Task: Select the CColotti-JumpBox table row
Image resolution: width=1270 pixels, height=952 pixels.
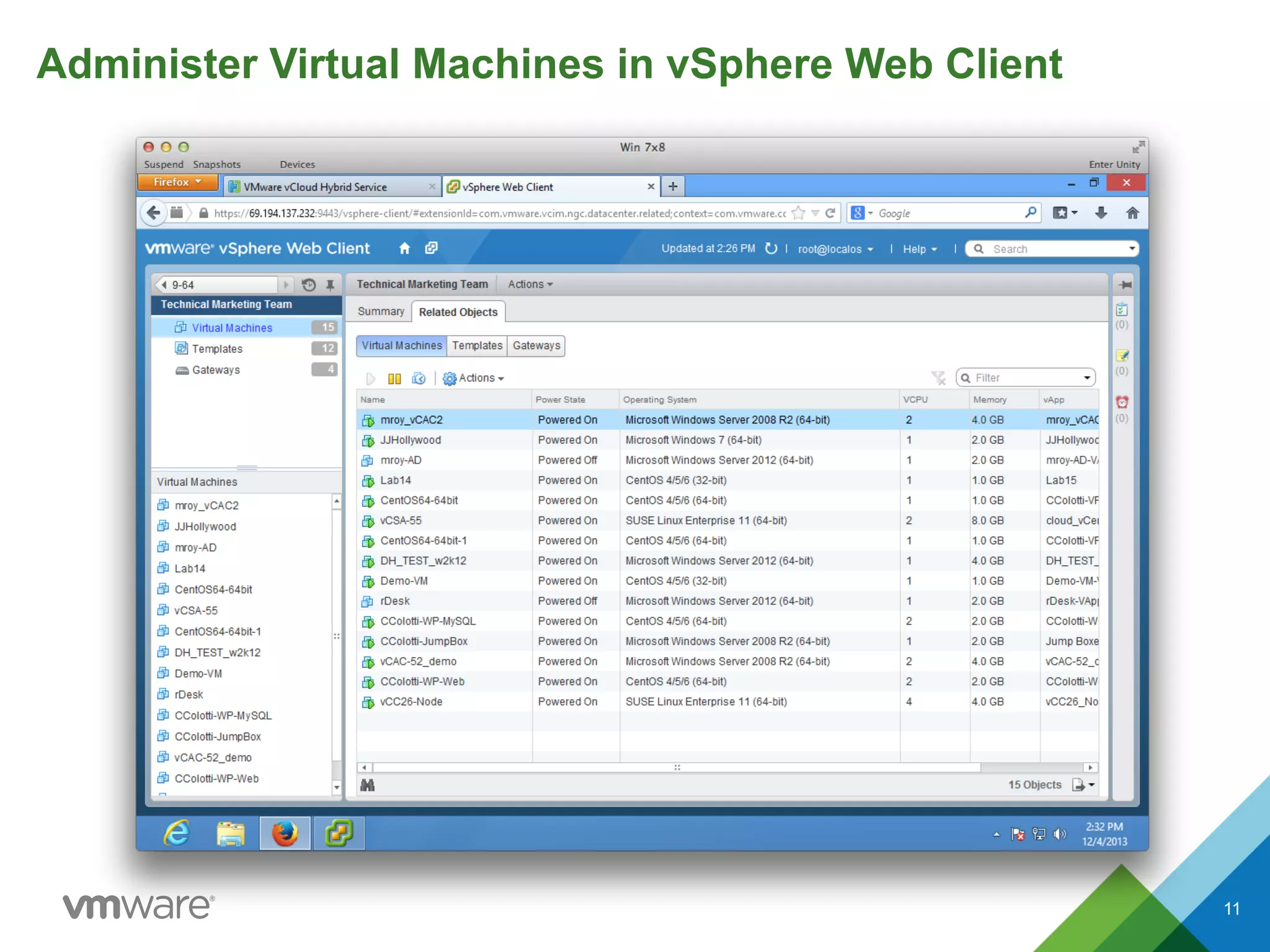Action: [727, 641]
